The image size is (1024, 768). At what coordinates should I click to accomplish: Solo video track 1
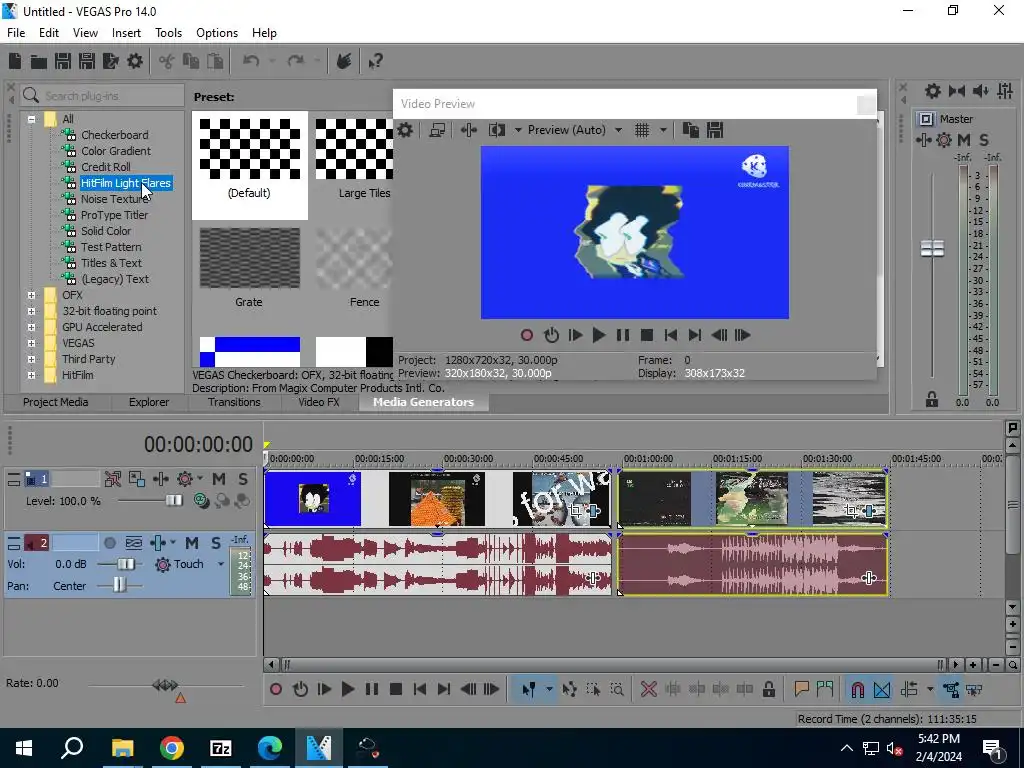tap(243, 479)
